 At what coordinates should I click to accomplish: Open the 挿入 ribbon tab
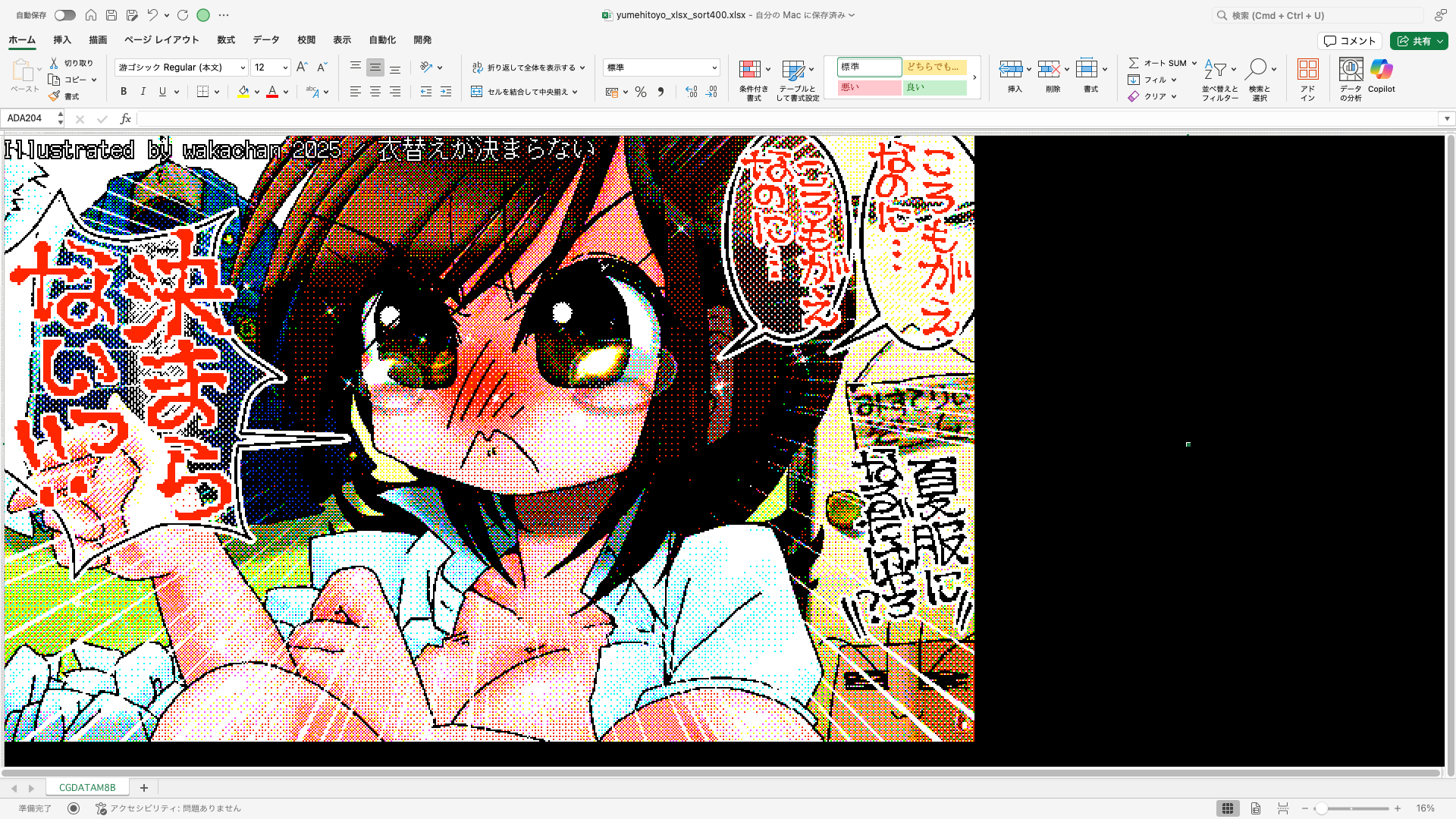point(62,40)
